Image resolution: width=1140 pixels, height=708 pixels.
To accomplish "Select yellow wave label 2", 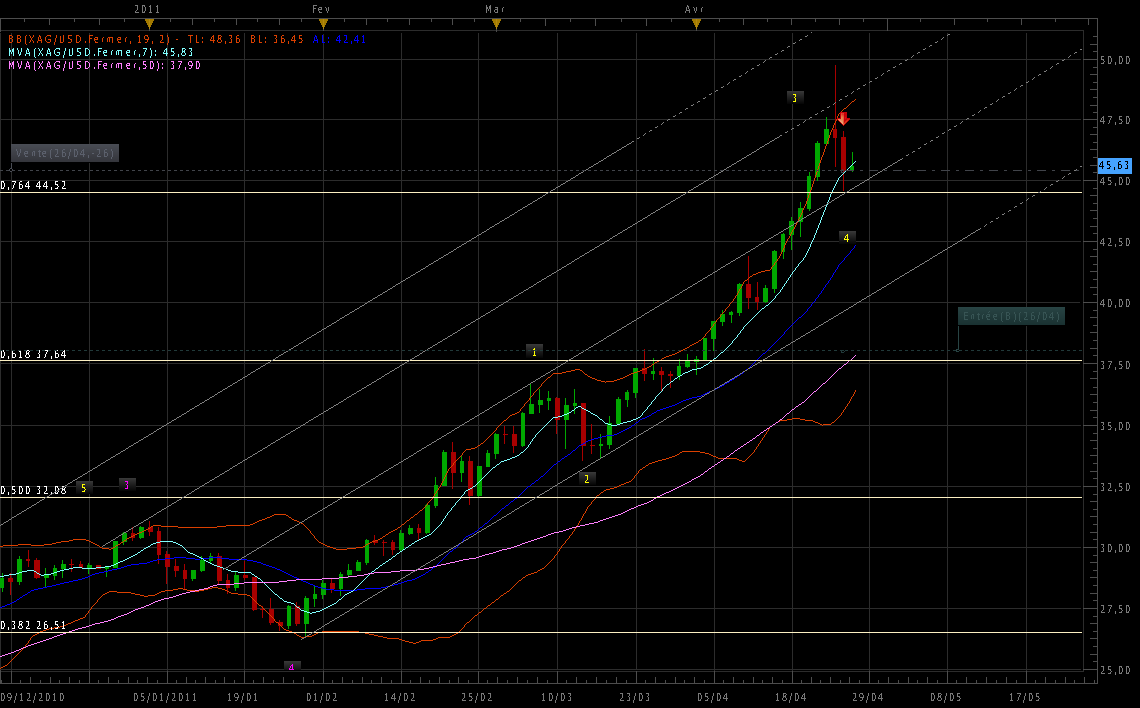I will tap(587, 478).
